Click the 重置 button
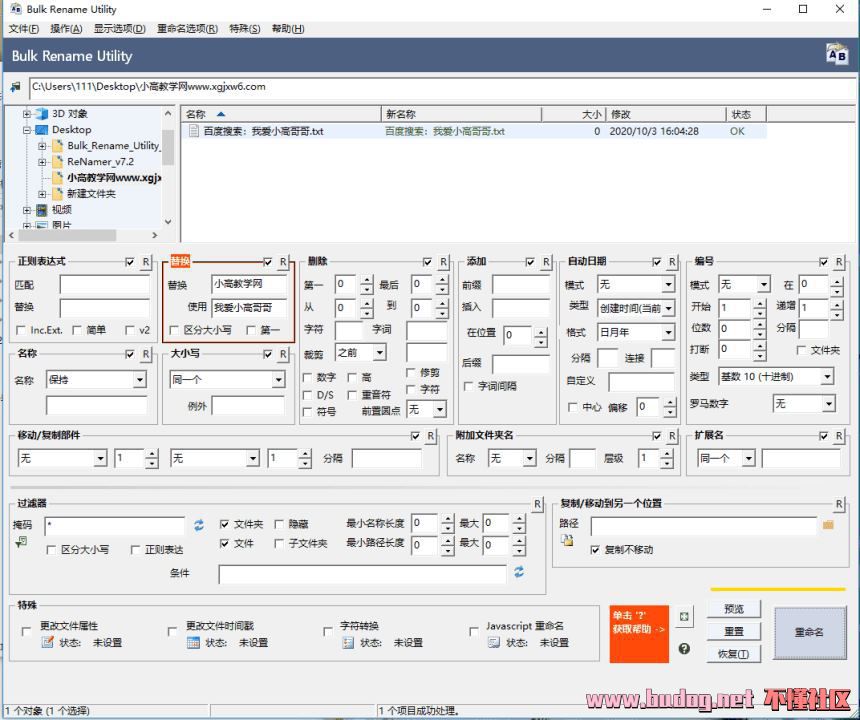The image size is (860, 720). tap(734, 631)
